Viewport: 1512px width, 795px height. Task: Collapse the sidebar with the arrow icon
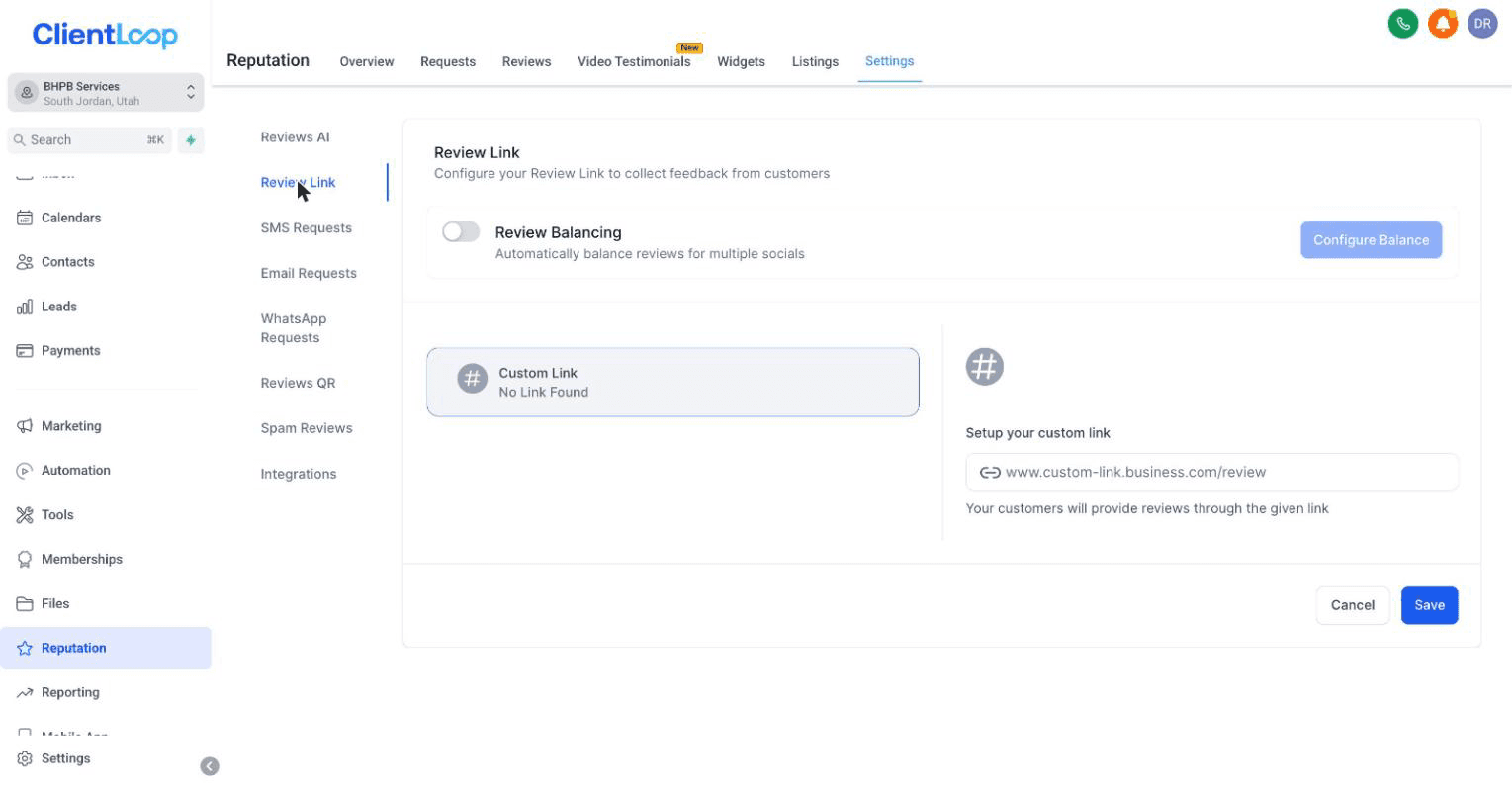point(210,766)
